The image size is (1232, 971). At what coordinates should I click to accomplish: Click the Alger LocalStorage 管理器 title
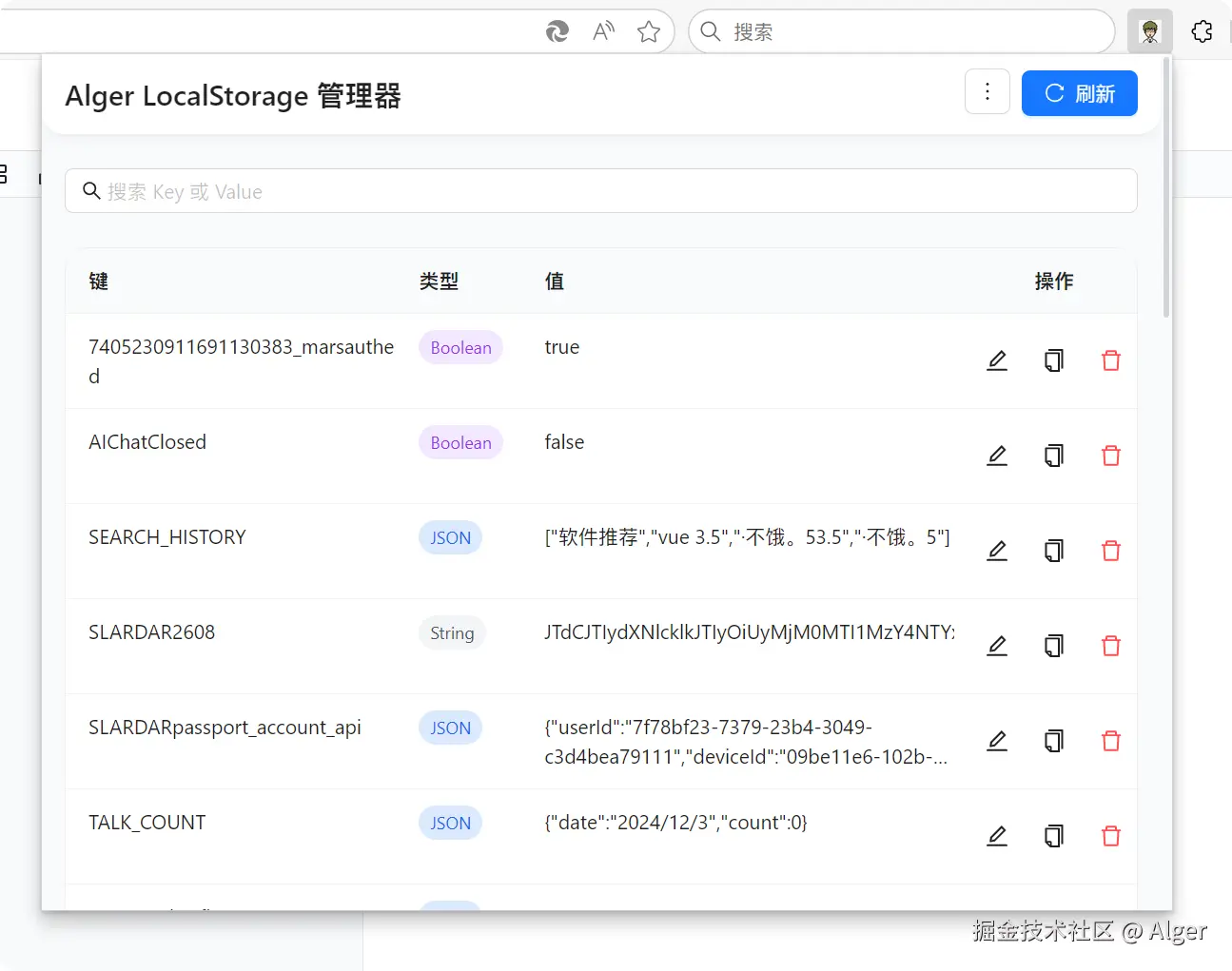click(233, 96)
